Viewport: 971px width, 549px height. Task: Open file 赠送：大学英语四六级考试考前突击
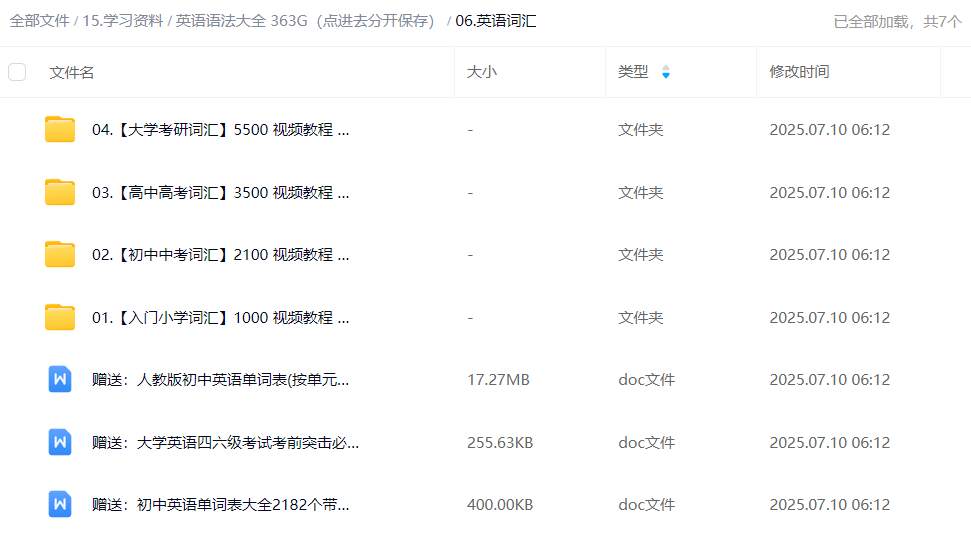[225, 442]
